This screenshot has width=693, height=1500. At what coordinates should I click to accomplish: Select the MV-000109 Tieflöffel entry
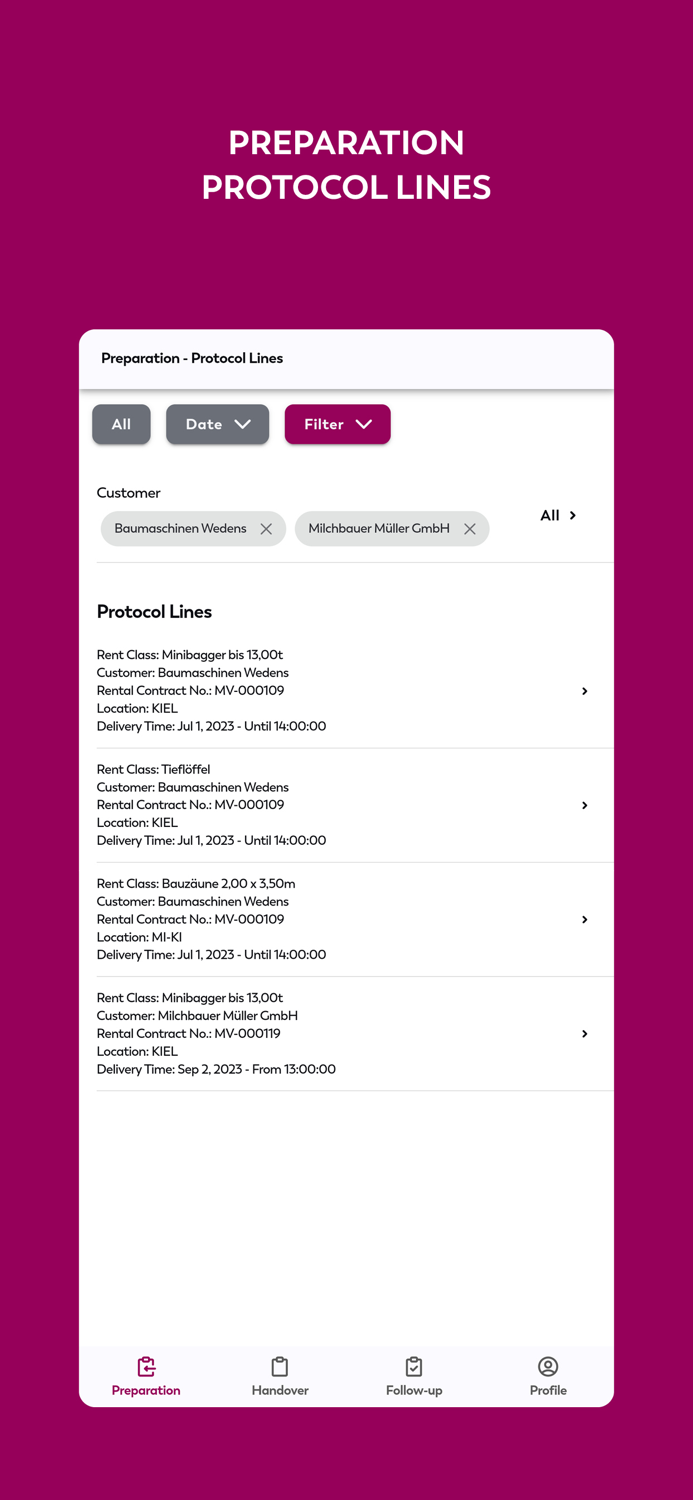click(300, 805)
